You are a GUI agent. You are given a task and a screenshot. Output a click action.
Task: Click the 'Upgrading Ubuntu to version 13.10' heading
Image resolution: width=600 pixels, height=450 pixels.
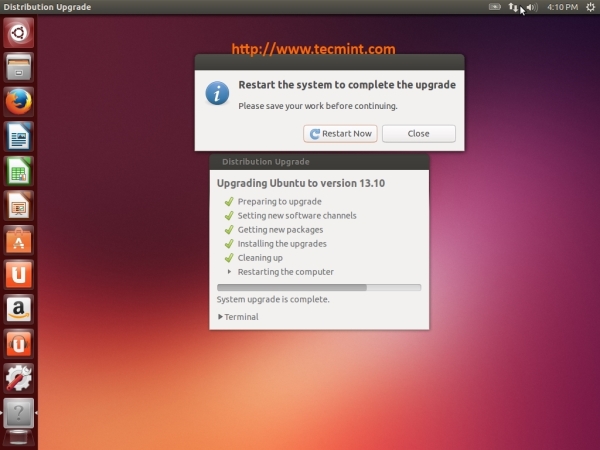tap(301, 183)
